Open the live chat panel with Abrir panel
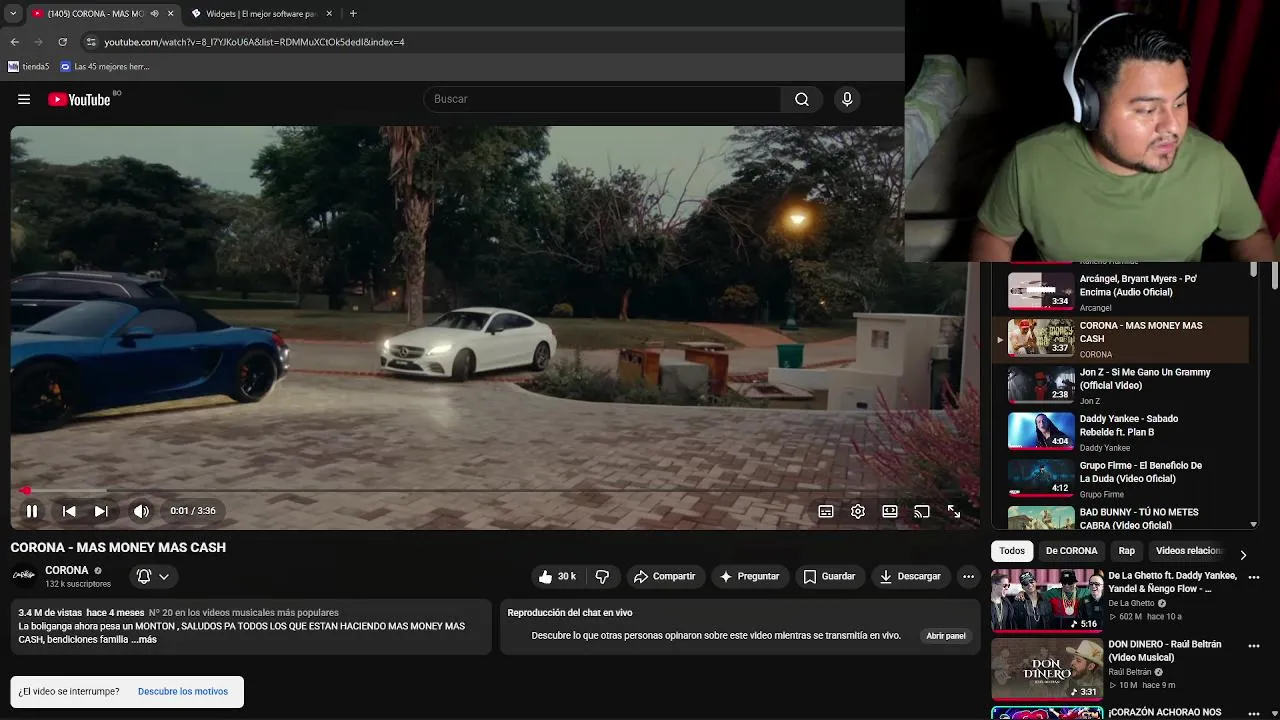The height and width of the screenshot is (720, 1280). coord(945,636)
